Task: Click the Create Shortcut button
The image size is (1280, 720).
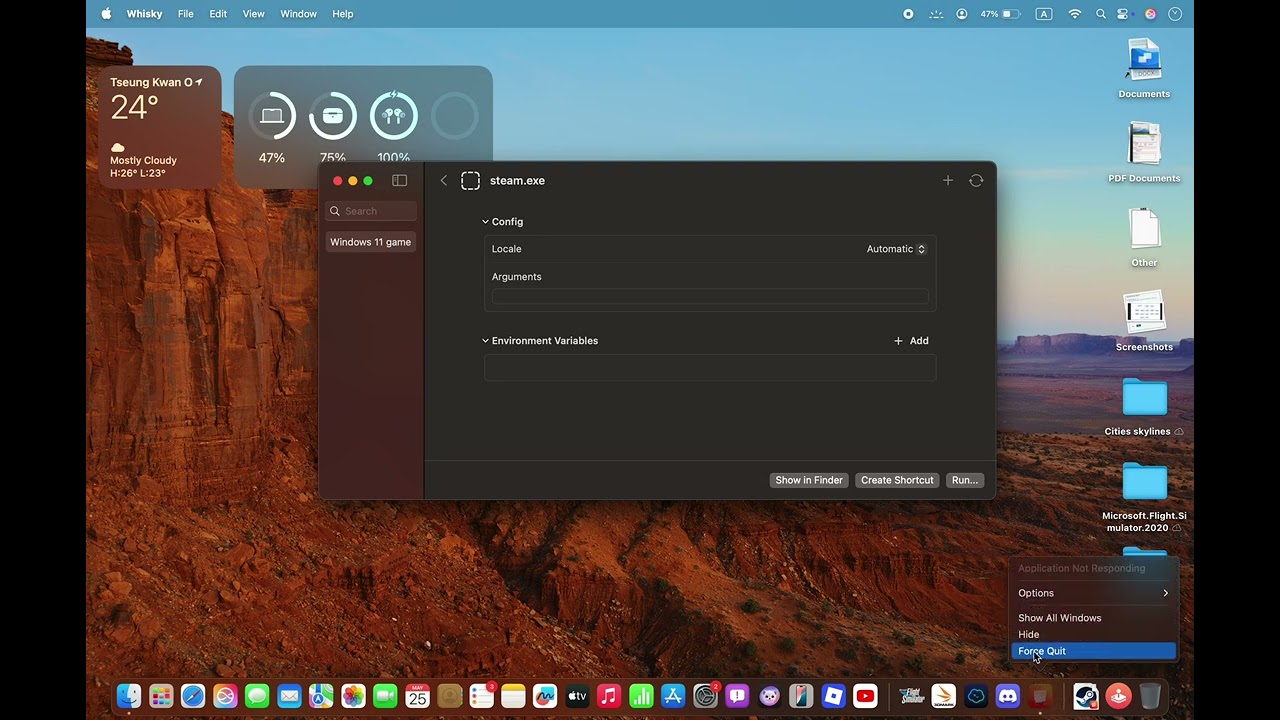Action: pos(897,480)
